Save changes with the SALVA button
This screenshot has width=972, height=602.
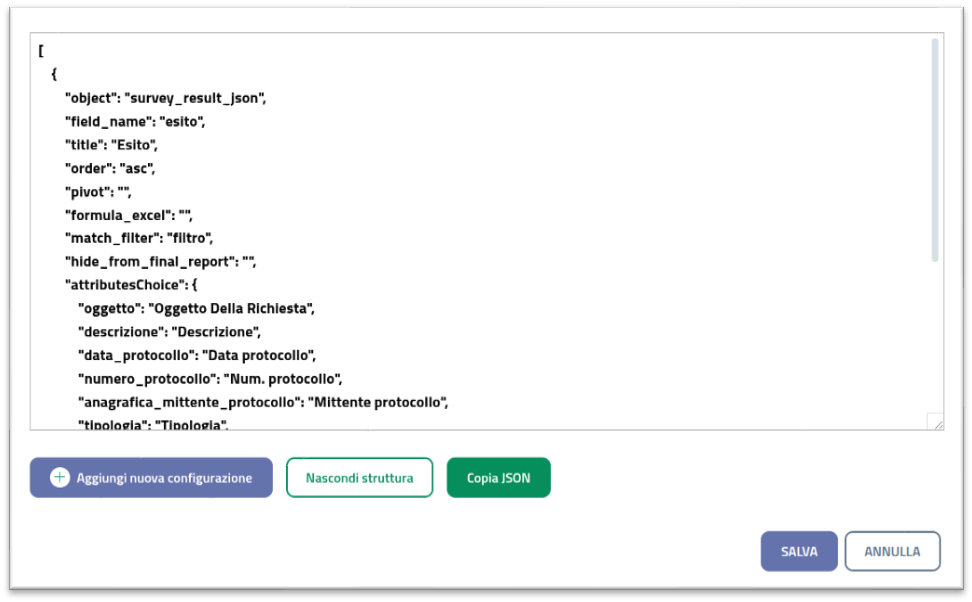click(x=798, y=551)
